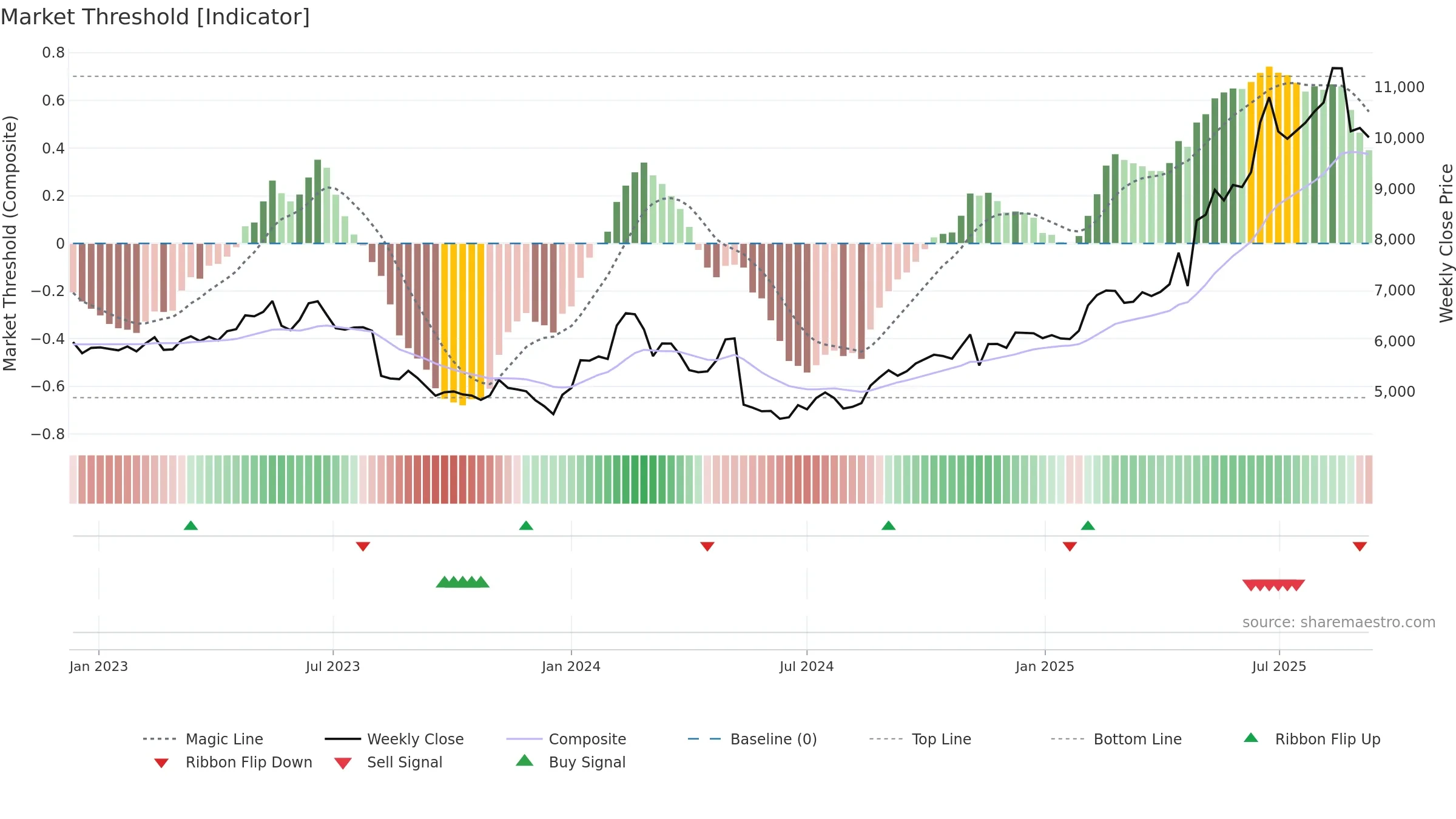Click the 9,000 price tick label
This screenshot has width=1456, height=819.
1395,189
